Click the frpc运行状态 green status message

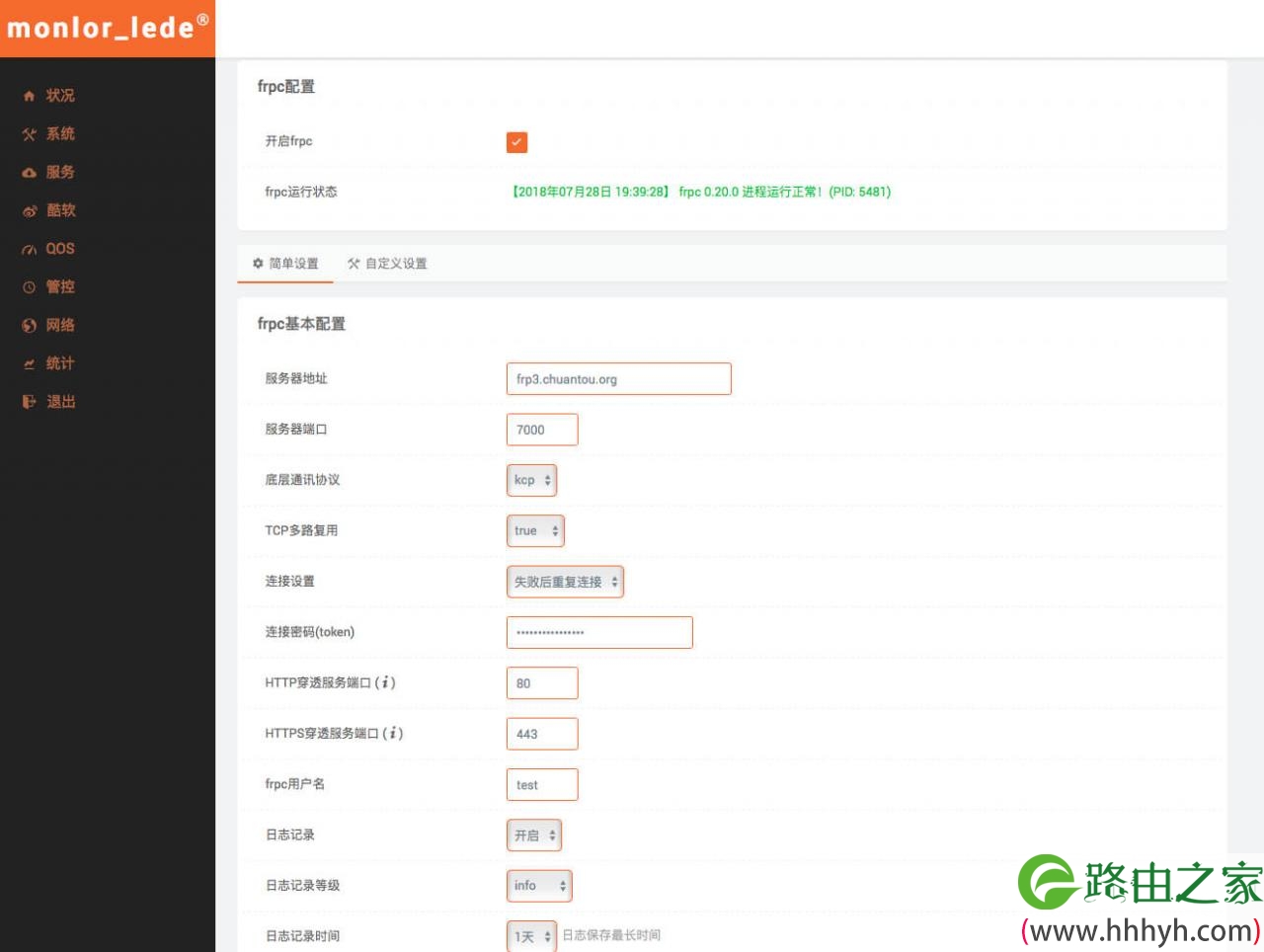700,192
